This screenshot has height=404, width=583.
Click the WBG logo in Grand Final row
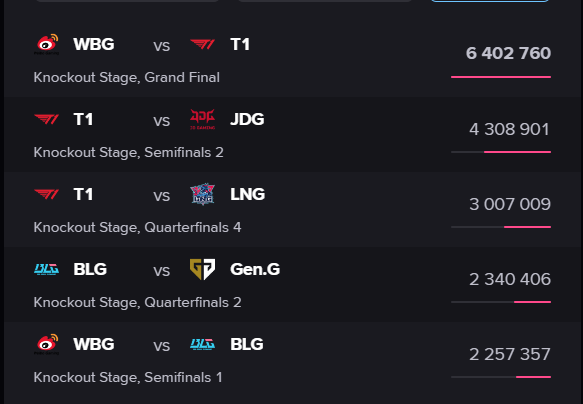(x=46, y=44)
